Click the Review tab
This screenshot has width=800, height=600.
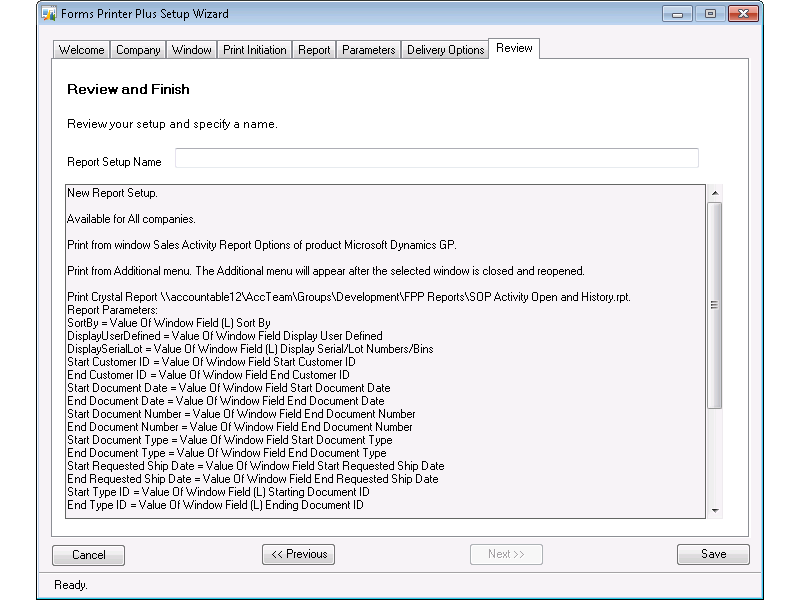514,48
